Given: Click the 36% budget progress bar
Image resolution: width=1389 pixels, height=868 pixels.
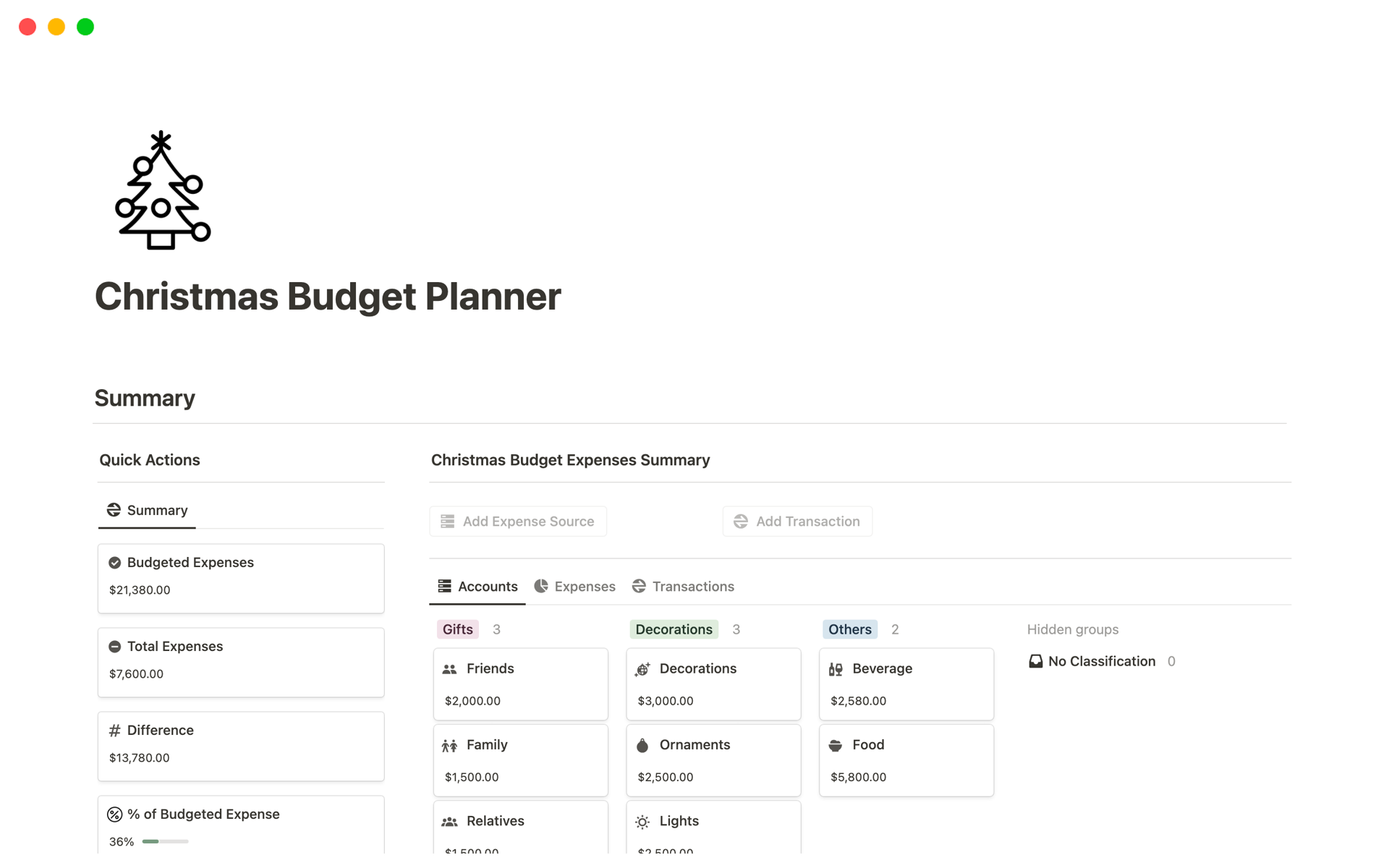Looking at the screenshot, I should [166, 841].
